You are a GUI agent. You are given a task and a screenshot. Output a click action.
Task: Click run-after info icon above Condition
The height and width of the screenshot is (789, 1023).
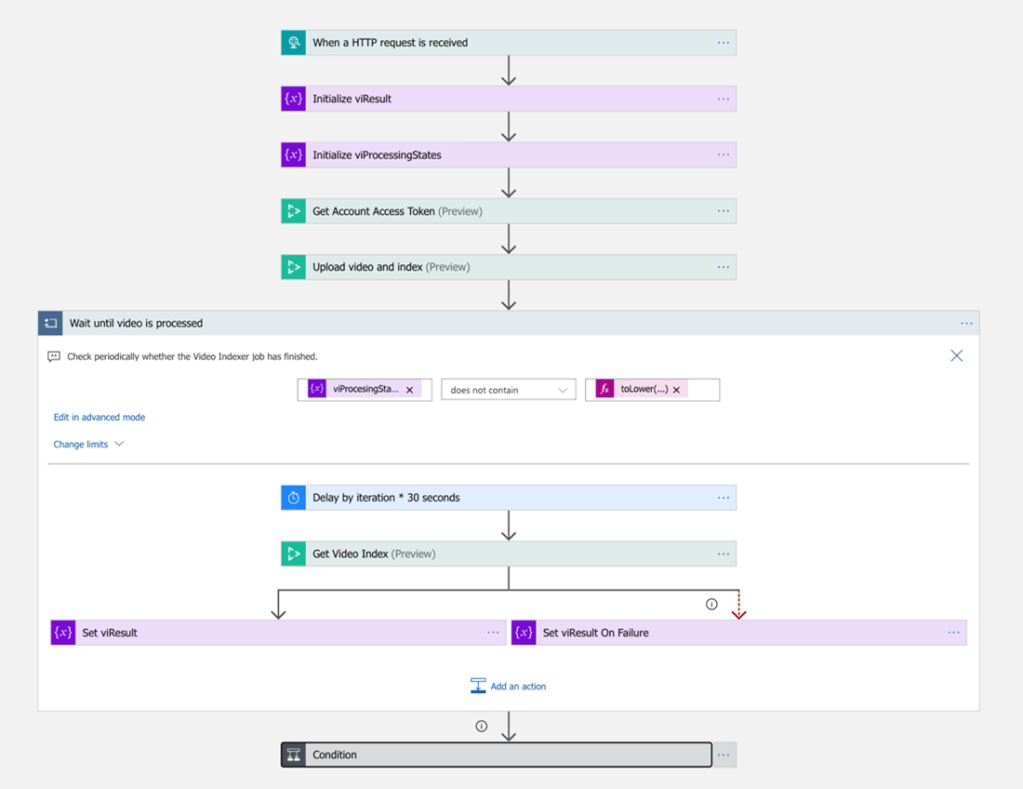pyautogui.click(x=481, y=726)
